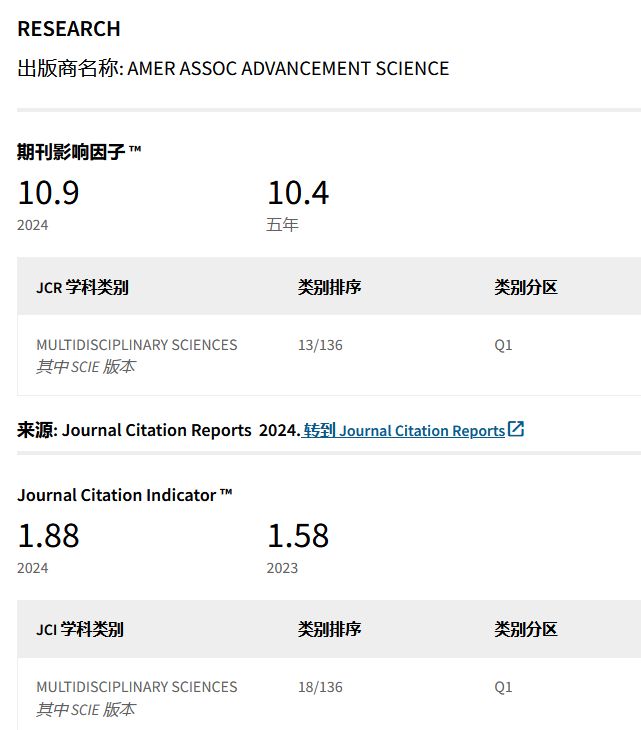The image size is (641, 730).
Task: Click the 转到 Journal Citation Reports link
Action: (x=404, y=430)
